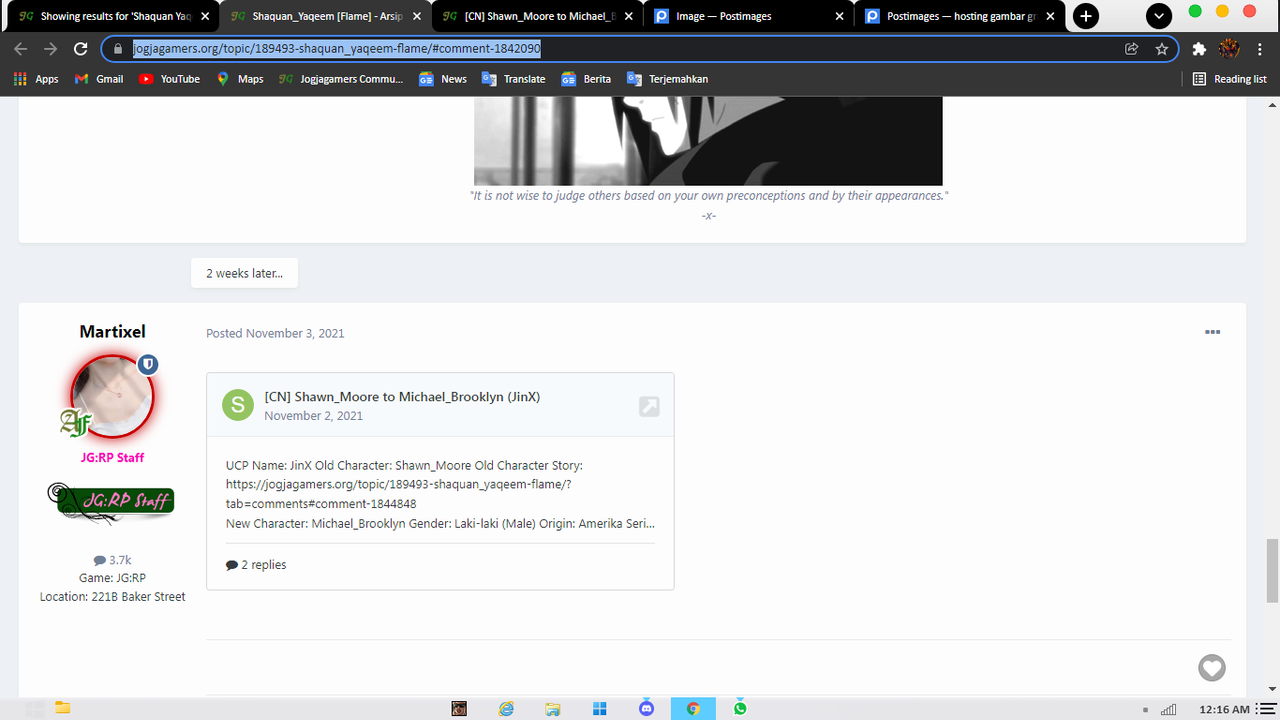Screen dimensions: 1280x720
Task: Close the [CN] Shawn_Moore tab
Action: tap(629, 16)
